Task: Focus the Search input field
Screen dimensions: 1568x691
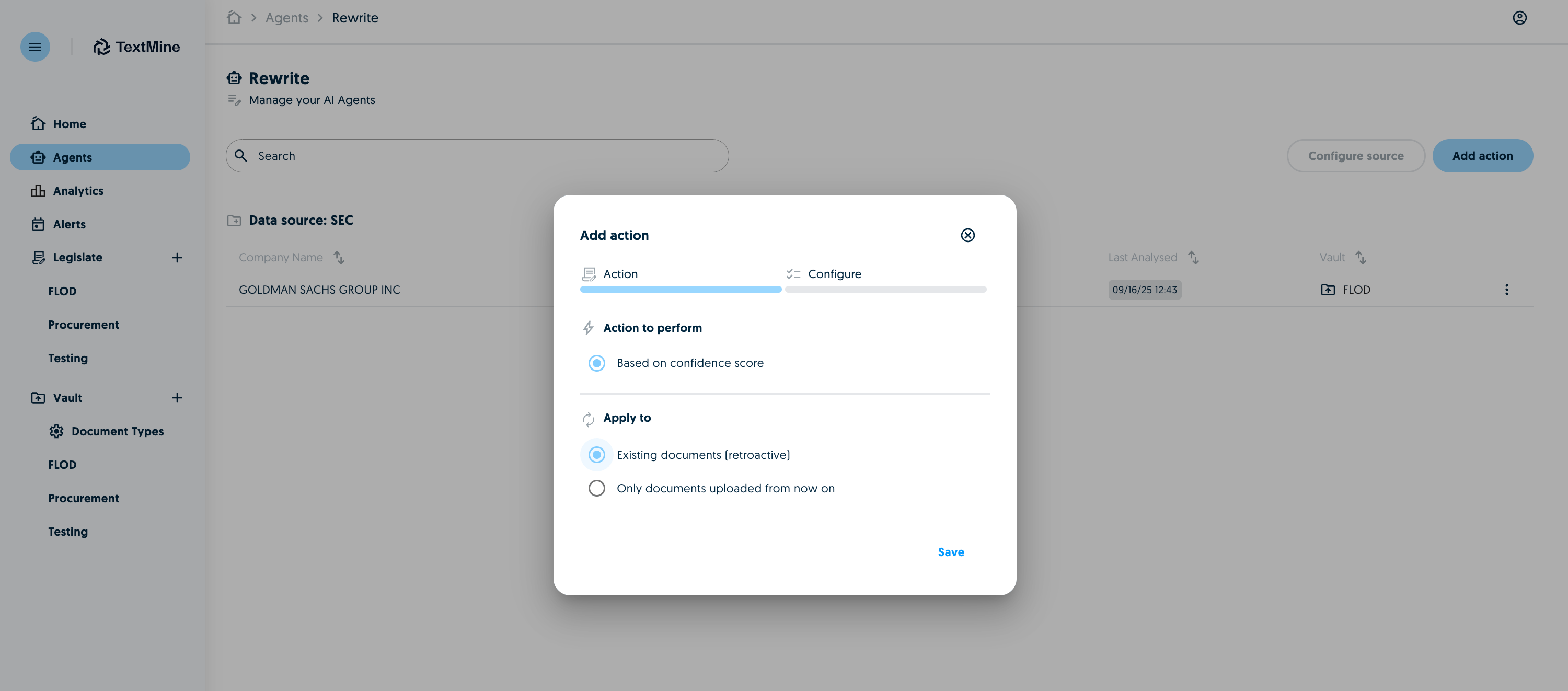Action: (x=477, y=156)
